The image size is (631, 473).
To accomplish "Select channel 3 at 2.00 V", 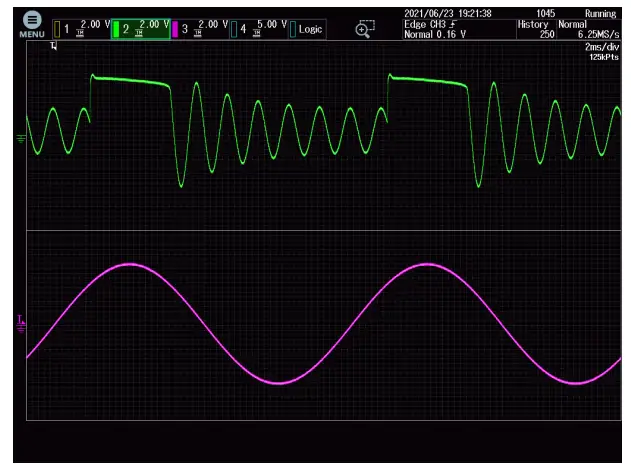I will pyautogui.click(x=200, y=29).
